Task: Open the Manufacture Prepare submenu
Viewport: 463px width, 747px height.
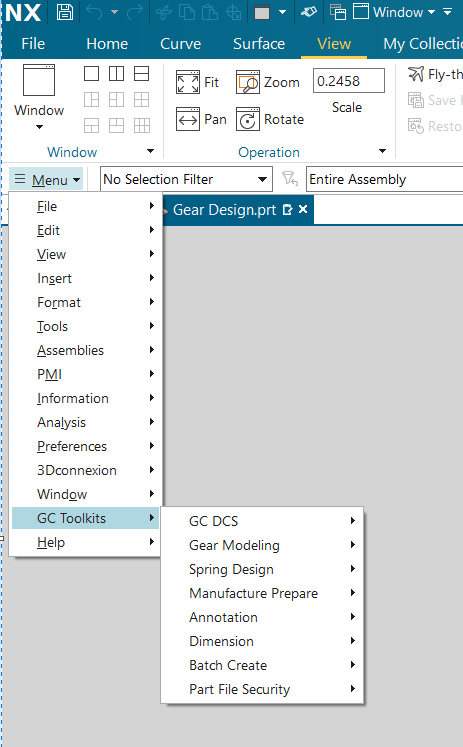Action: [x=262, y=593]
